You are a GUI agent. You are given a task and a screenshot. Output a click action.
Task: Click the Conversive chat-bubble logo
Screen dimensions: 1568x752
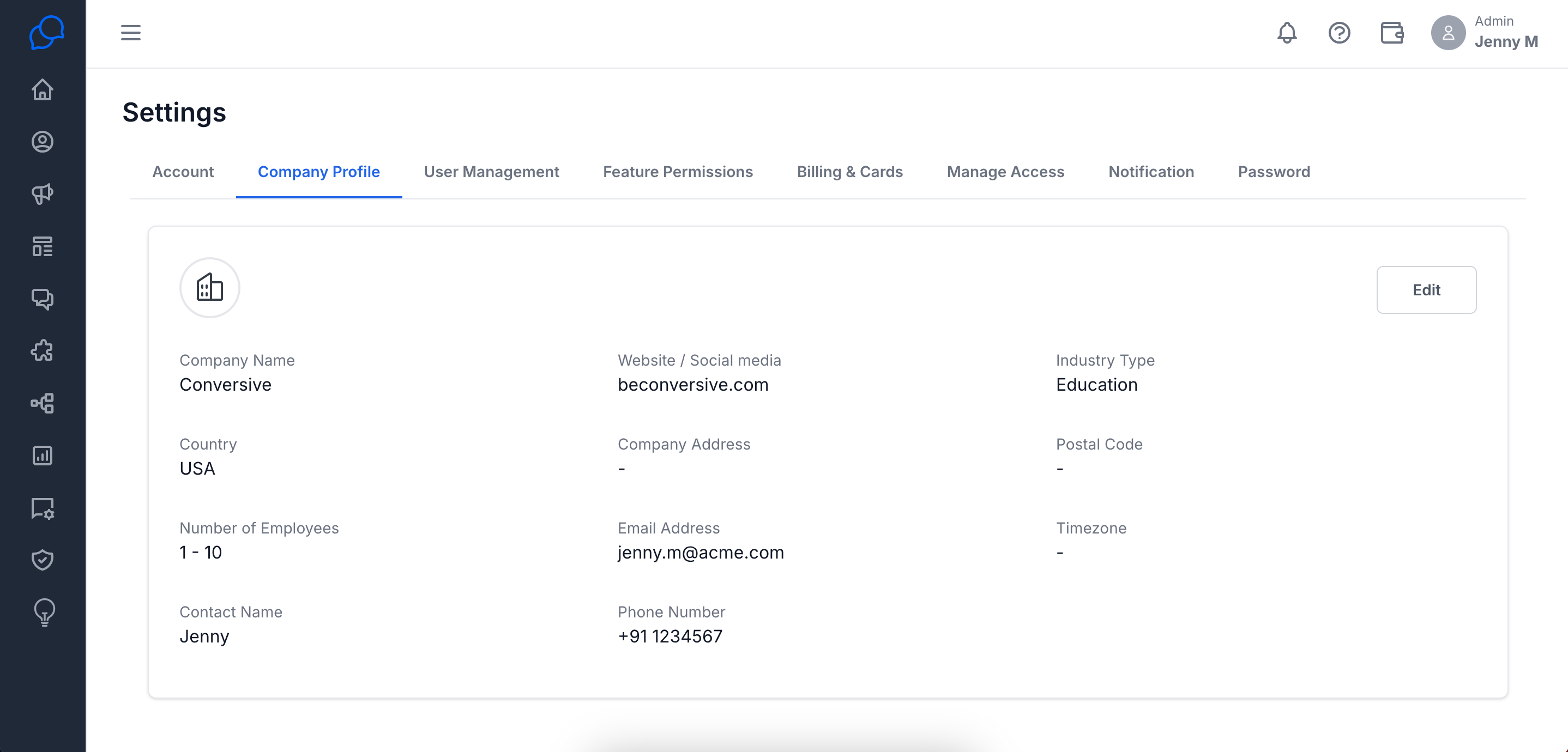point(46,33)
